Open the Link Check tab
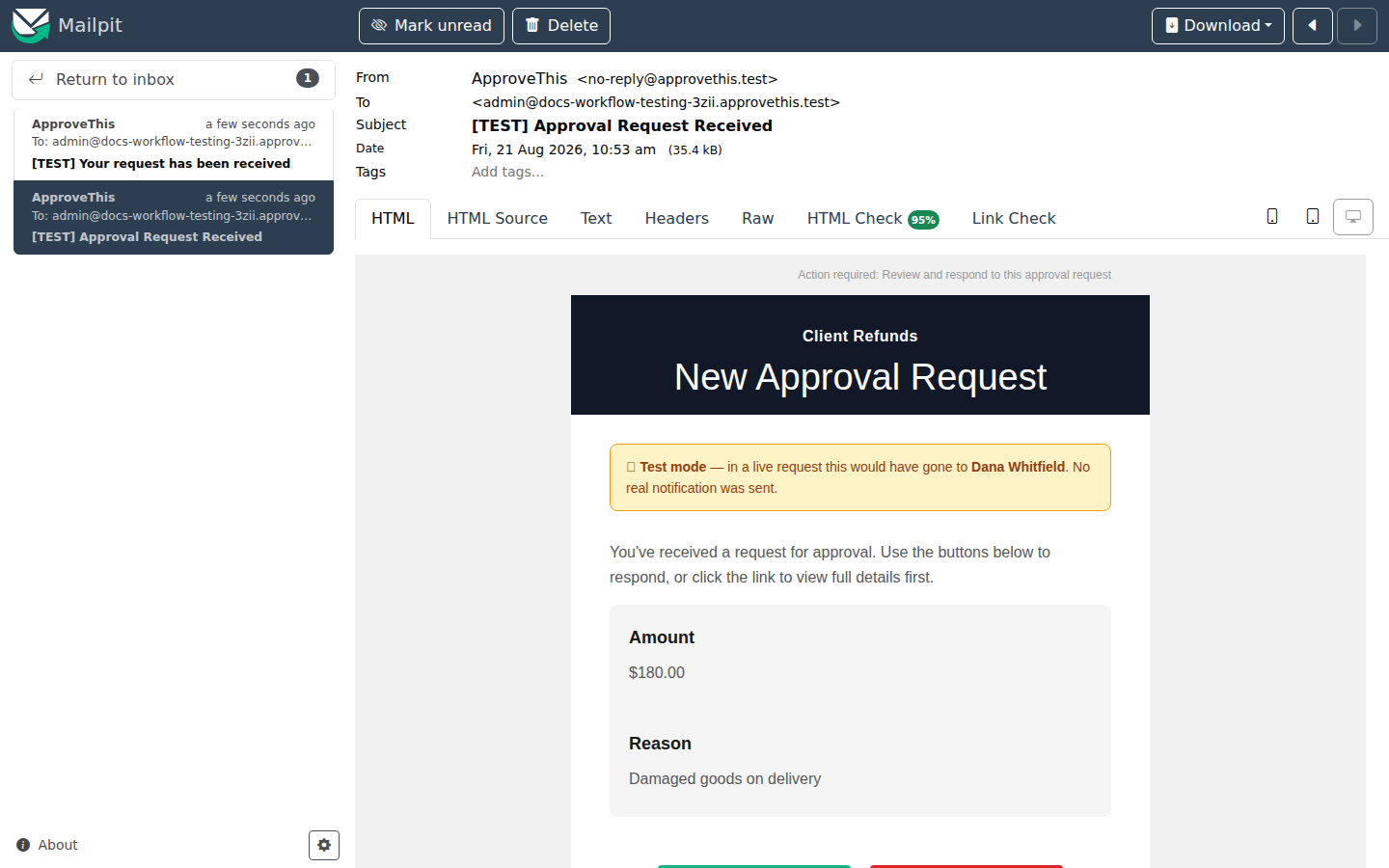Viewport: 1389px width, 868px height. 1014,219
